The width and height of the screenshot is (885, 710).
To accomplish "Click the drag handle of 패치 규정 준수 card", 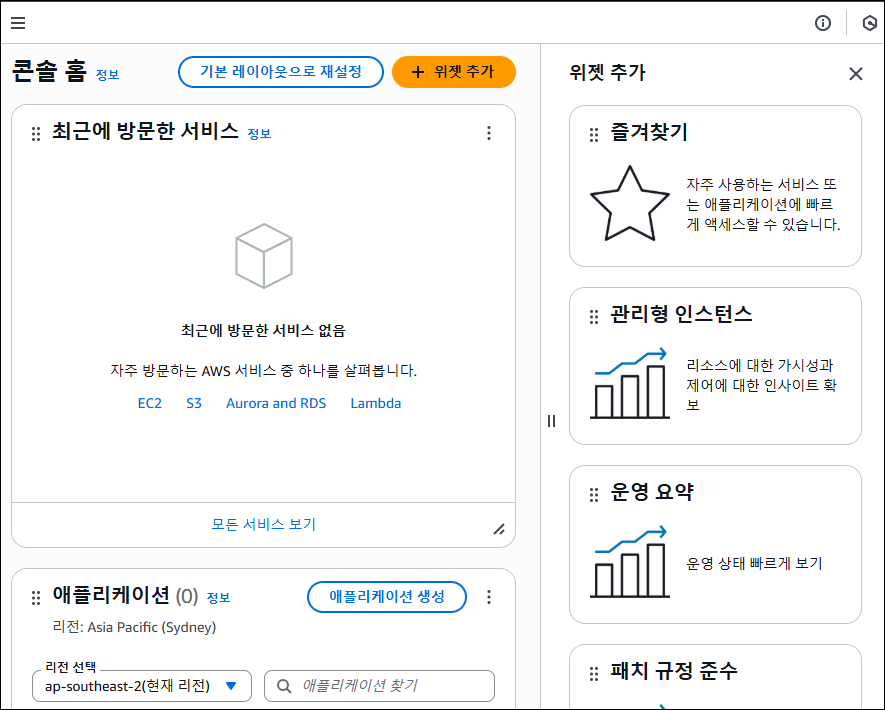I will click(x=594, y=674).
